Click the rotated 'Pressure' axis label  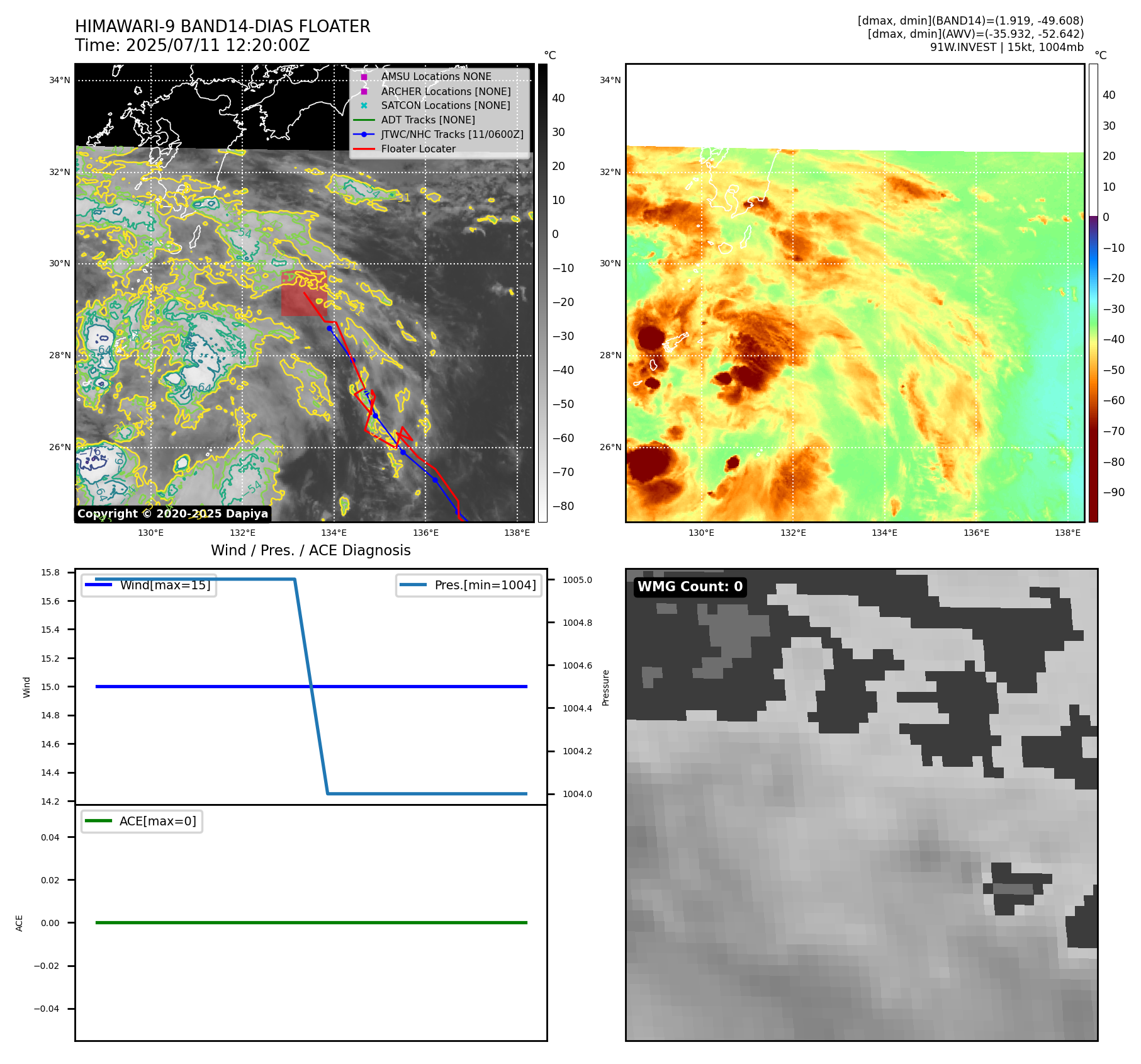pos(606,688)
